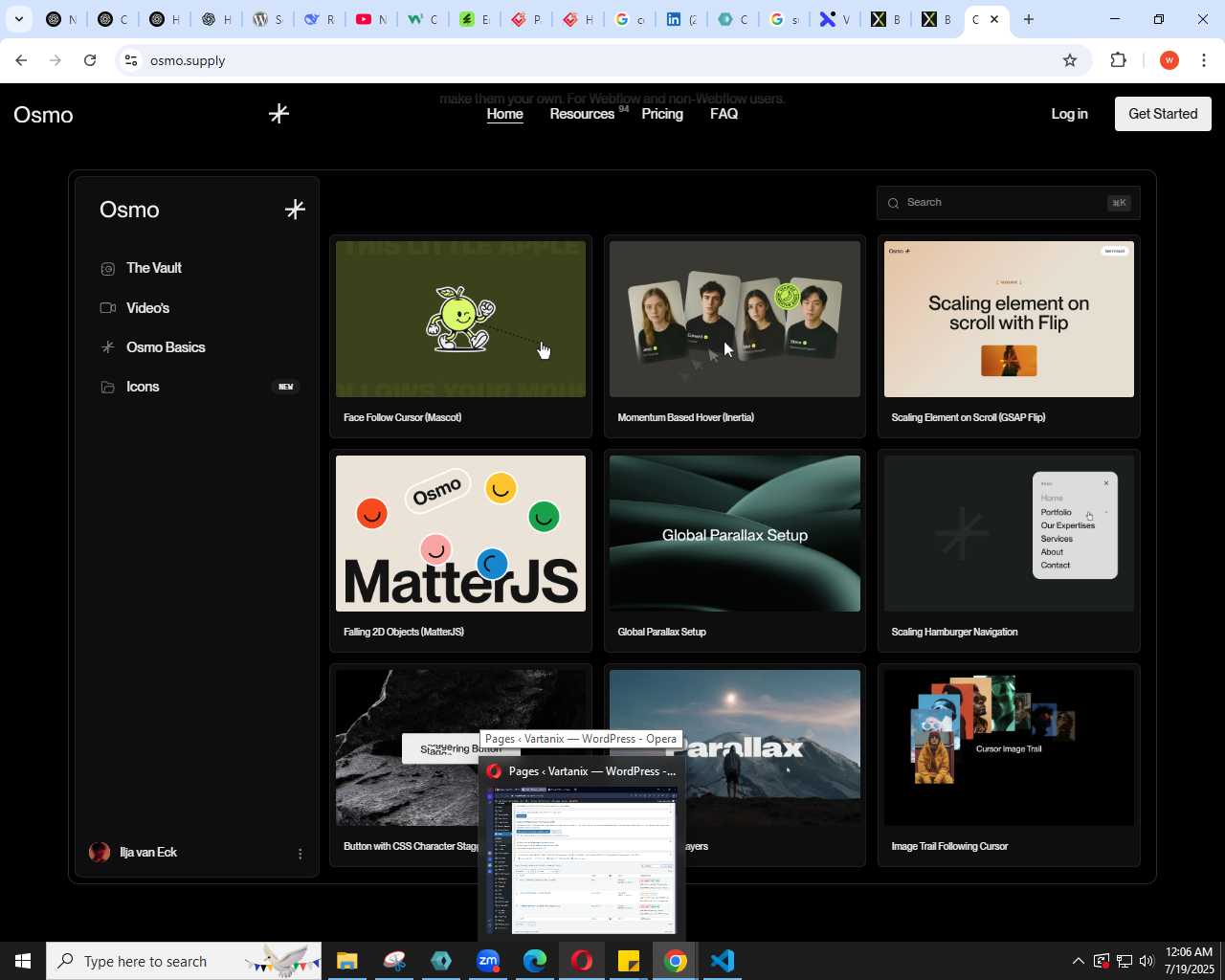
Task: Reload the osmo.supply page
Action: tap(90, 60)
